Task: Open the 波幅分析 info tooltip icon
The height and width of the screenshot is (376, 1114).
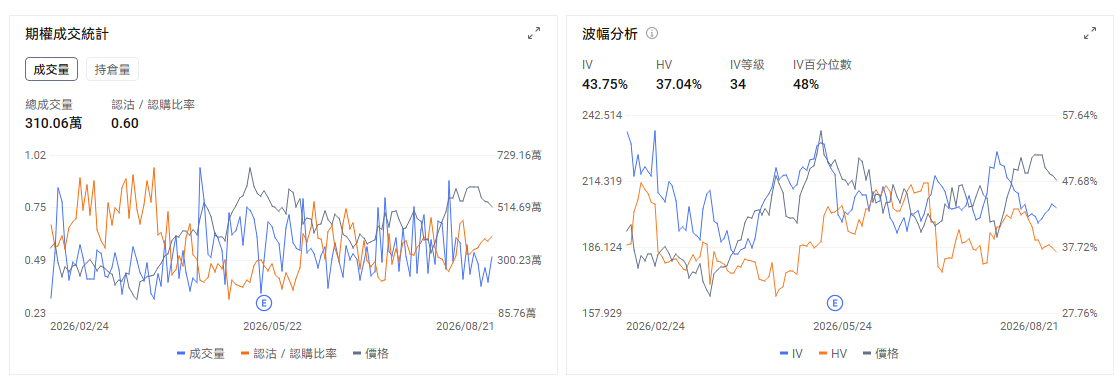Action: (x=652, y=33)
